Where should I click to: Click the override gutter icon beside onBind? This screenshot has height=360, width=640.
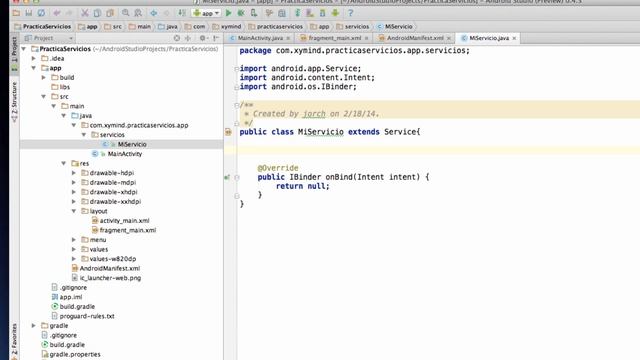[227, 177]
